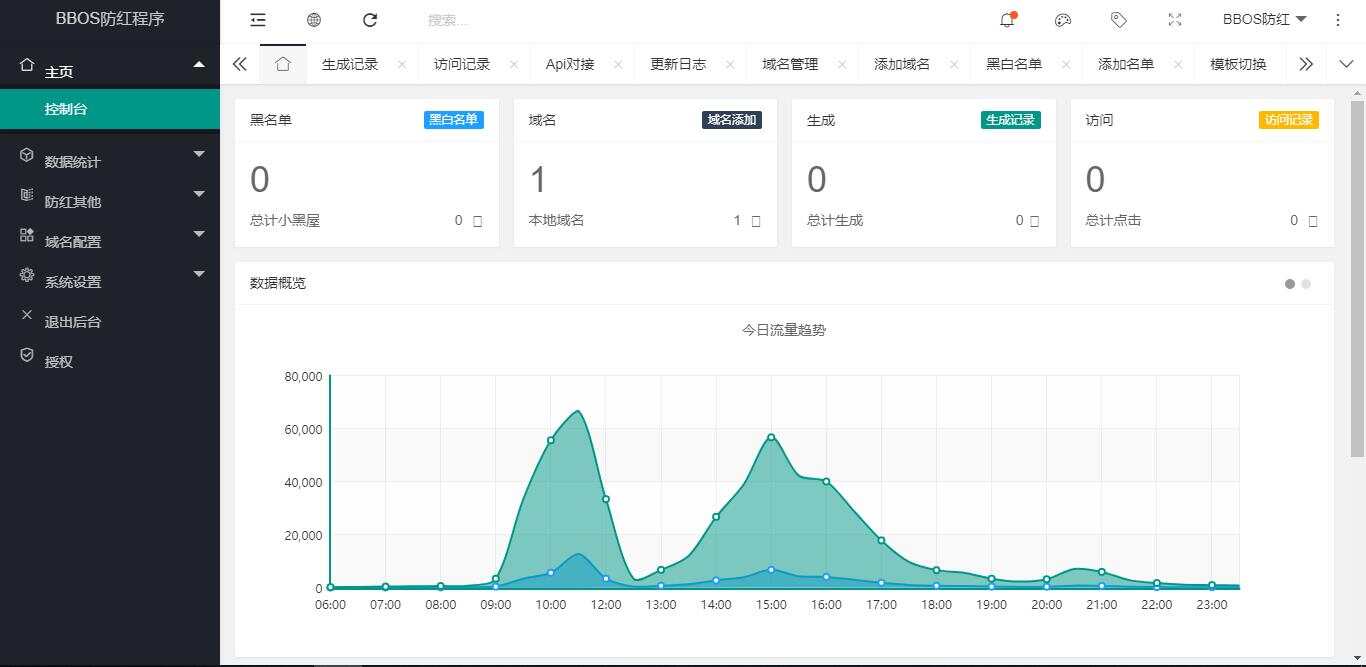Image resolution: width=1366 pixels, height=667 pixels.
Task: Click the home icon tab
Action: (283, 63)
